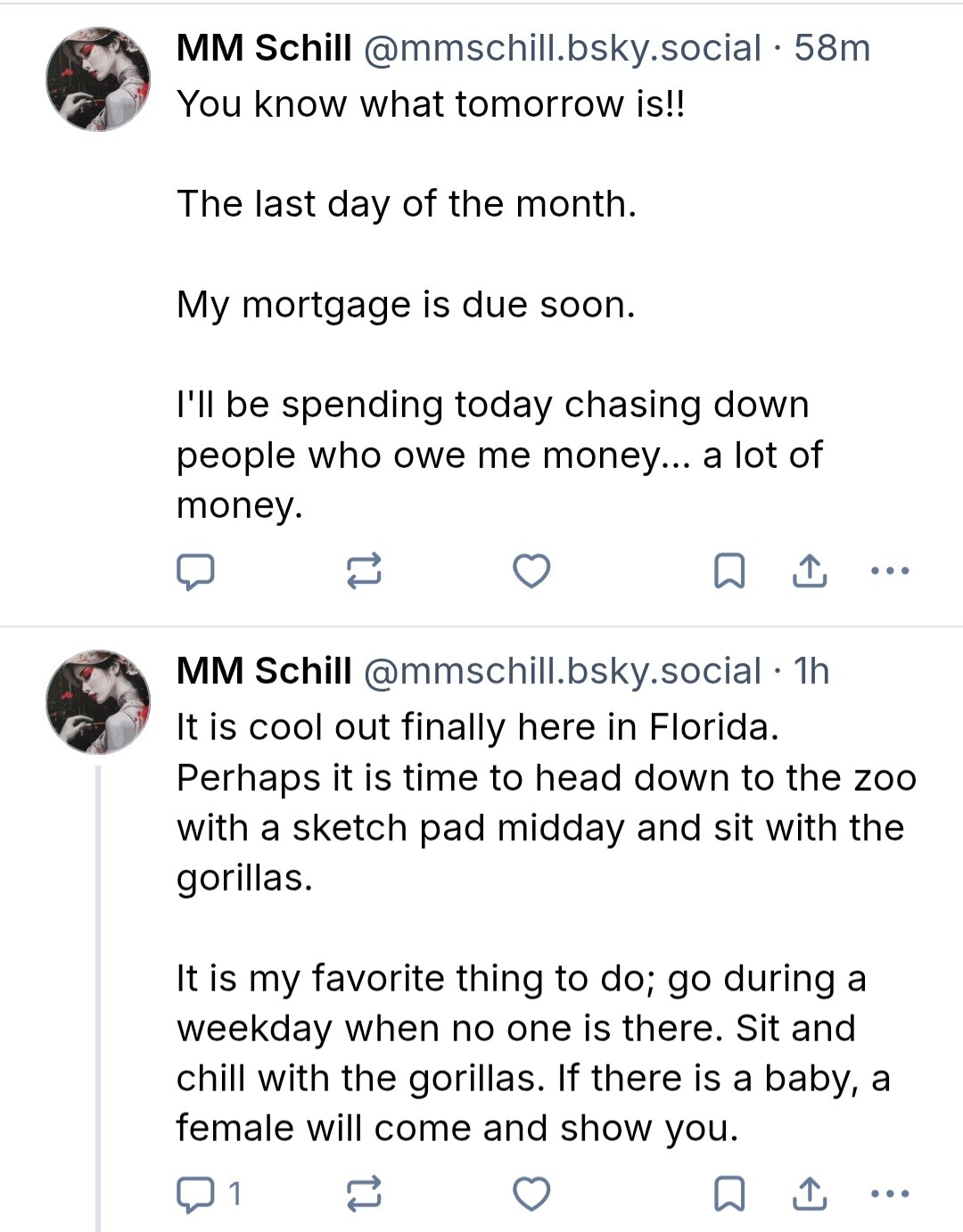Open MM Schill profile name on the top post

[x=264, y=48]
